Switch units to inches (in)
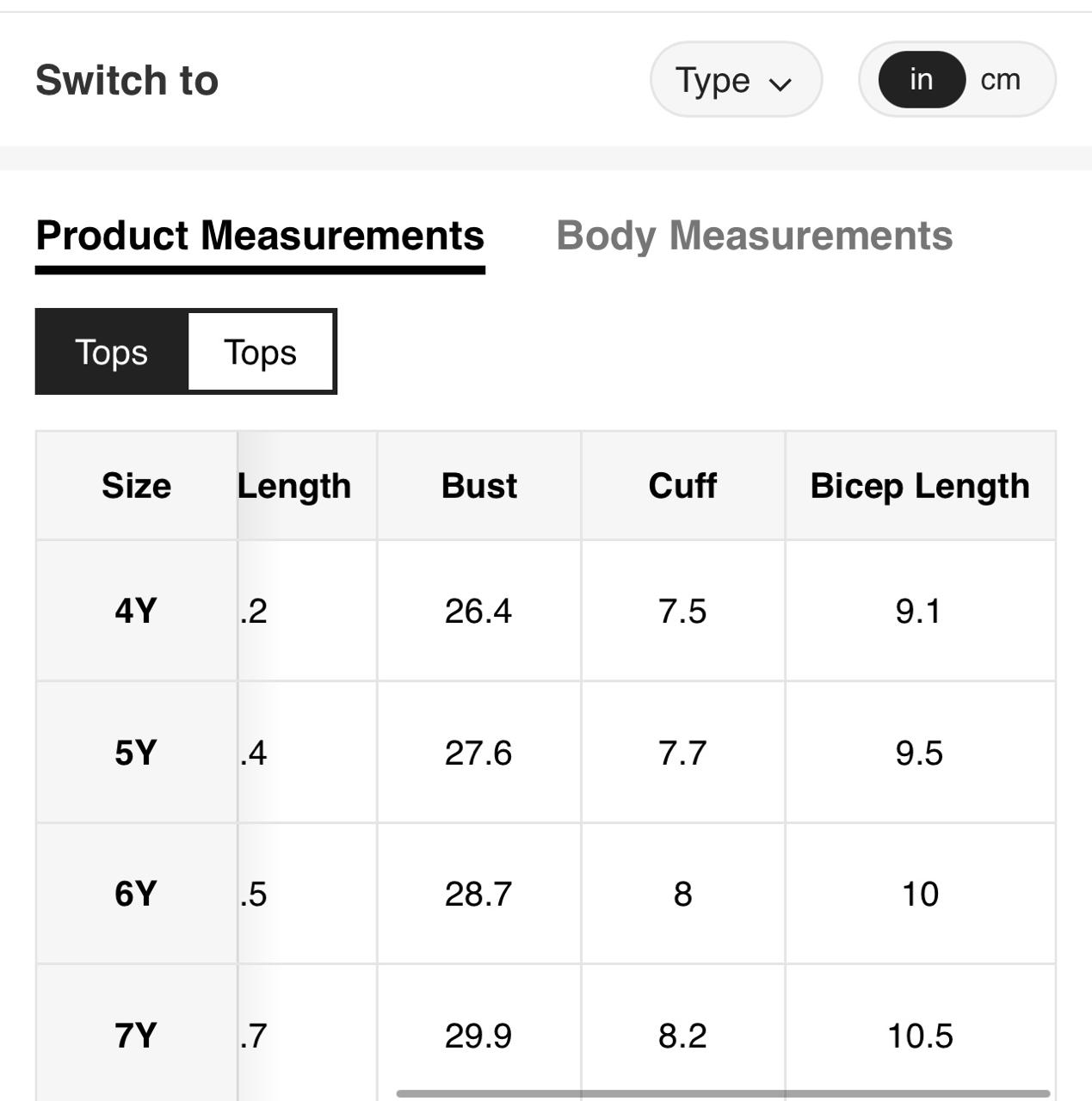The height and width of the screenshot is (1101, 1092). click(921, 80)
